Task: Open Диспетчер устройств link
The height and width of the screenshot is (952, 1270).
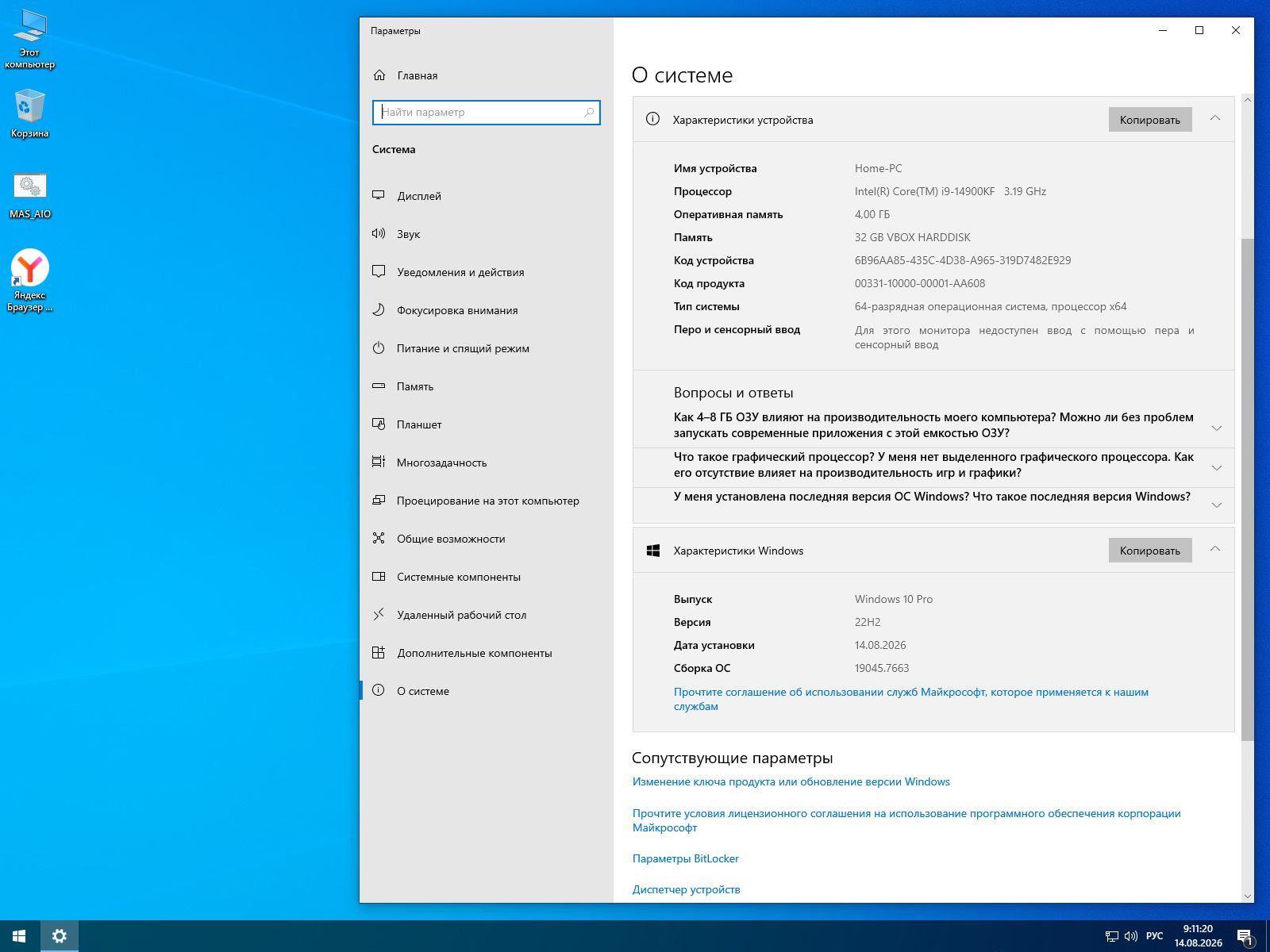Action: (x=687, y=889)
